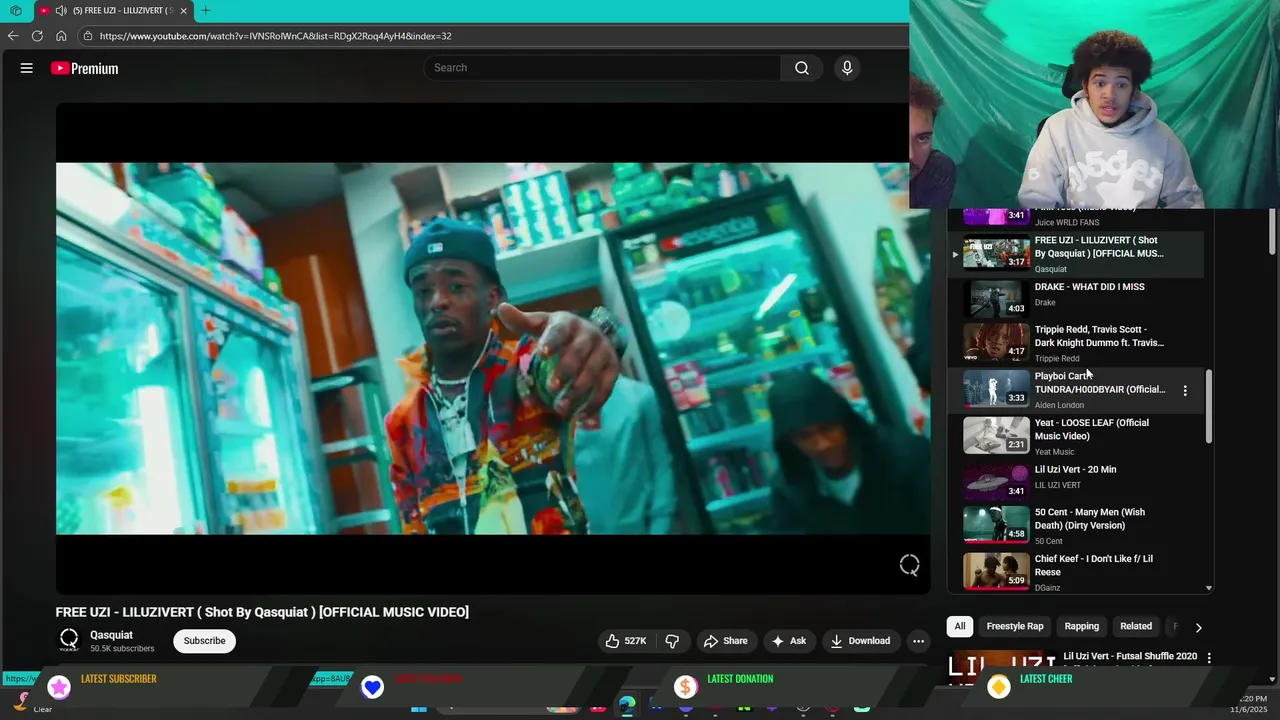This screenshot has width=1280, height=720.
Task: Open 20 Min video thumbnail
Action: [x=996, y=481]
